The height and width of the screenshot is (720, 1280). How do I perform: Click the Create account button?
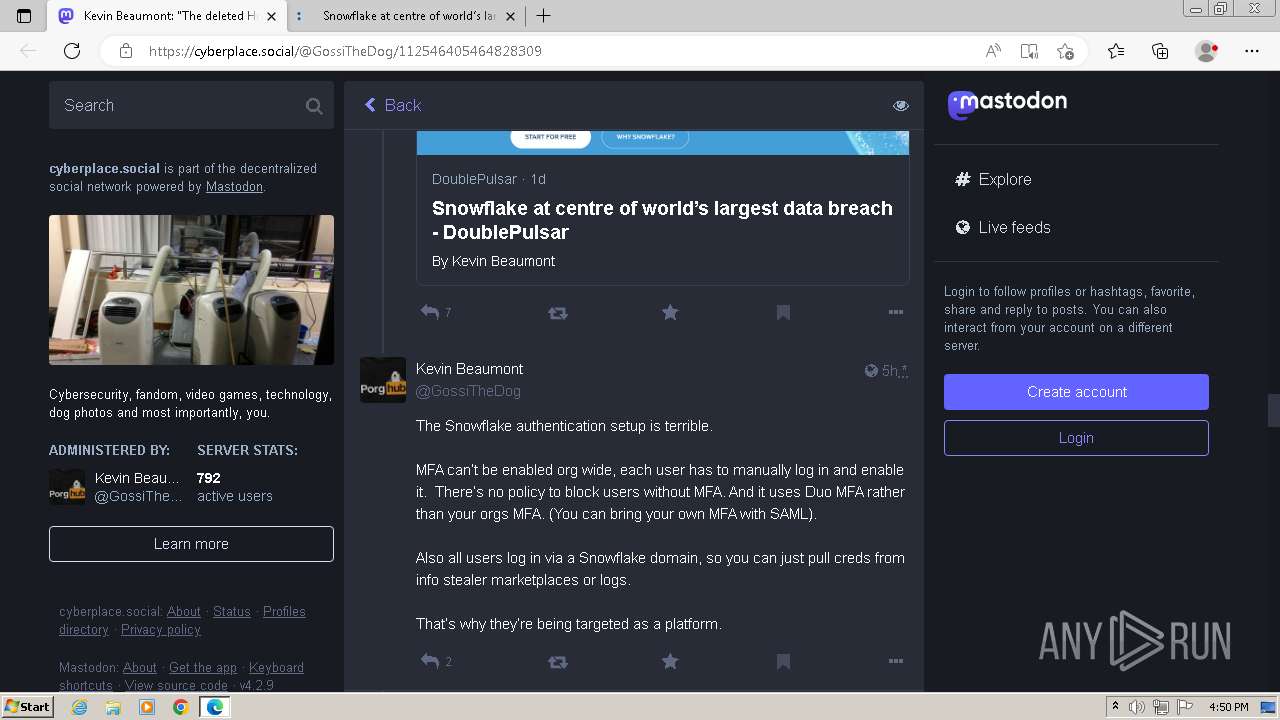coord(1076,392)
